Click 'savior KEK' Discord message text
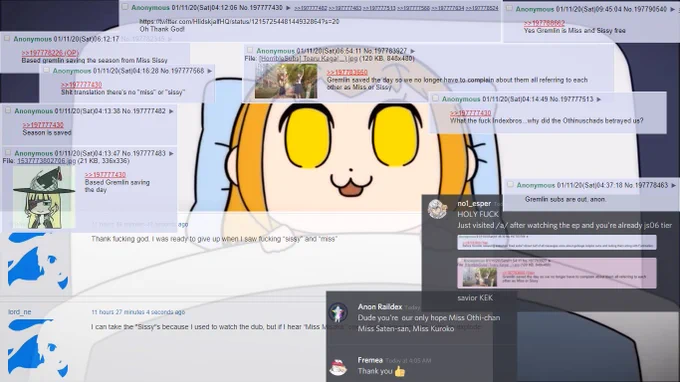Viewport: 680px width, 382px height. [475, 298]
